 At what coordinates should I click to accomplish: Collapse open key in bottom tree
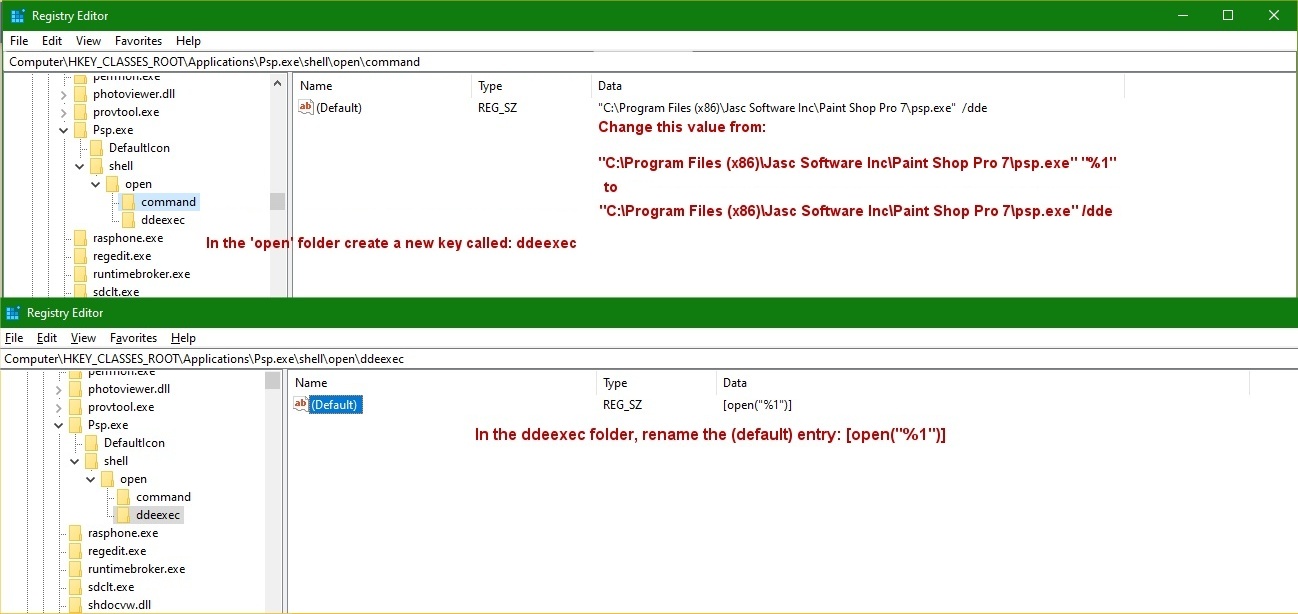tap(91, 479)
